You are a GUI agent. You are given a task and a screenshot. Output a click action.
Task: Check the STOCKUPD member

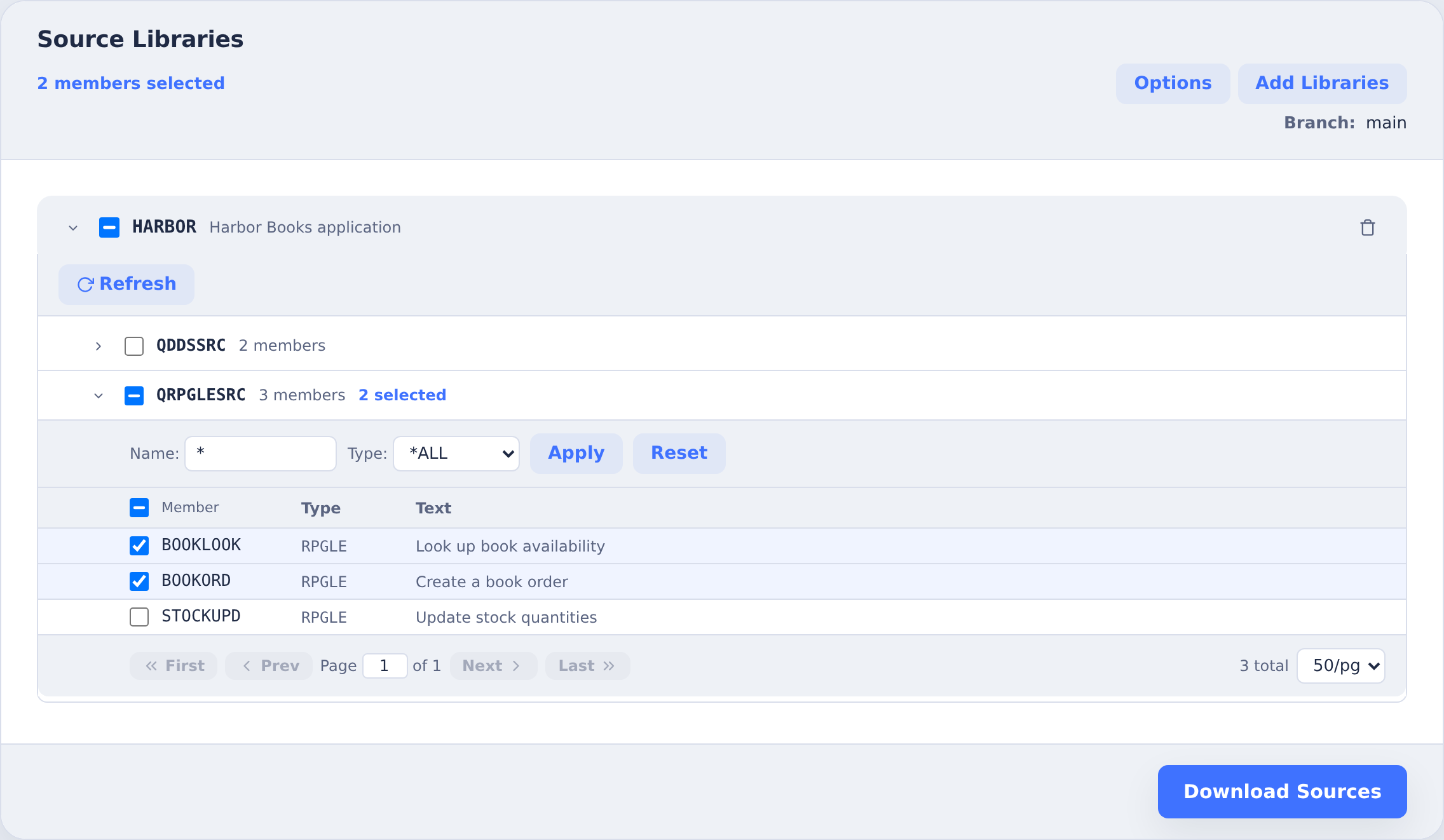(x=139, y=617)
